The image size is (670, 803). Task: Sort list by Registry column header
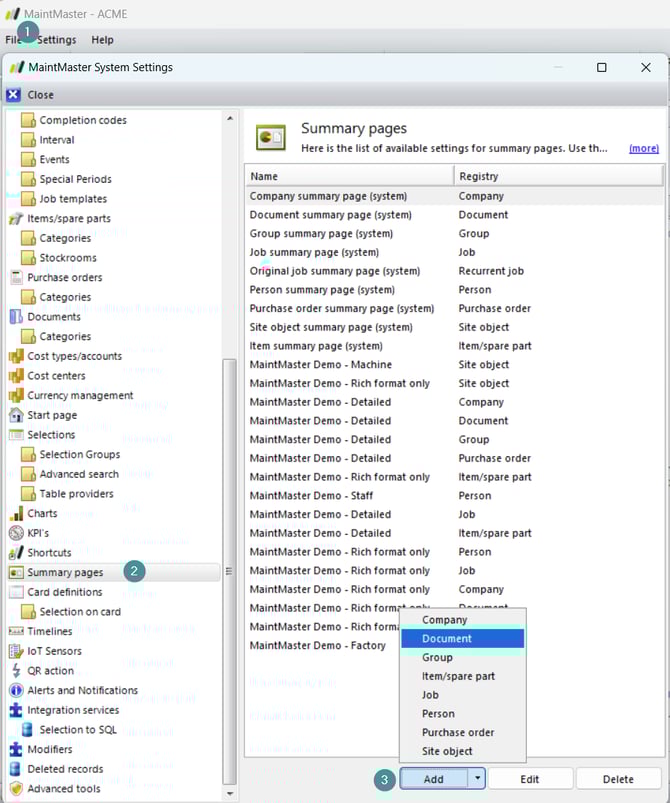click(x=557, y=176)
